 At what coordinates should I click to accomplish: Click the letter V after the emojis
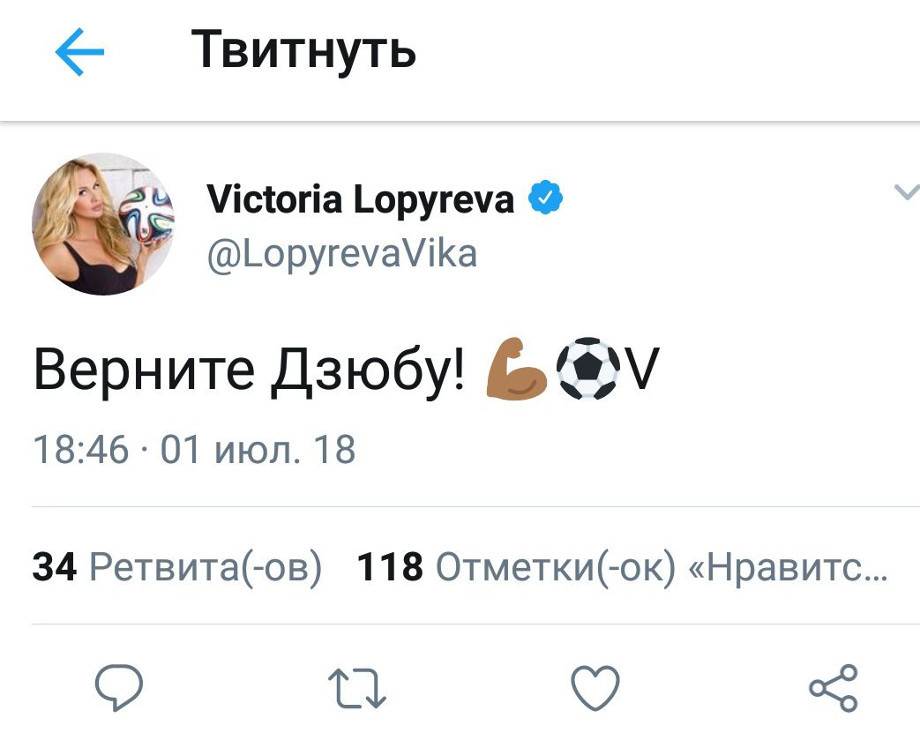pos(639,372)
